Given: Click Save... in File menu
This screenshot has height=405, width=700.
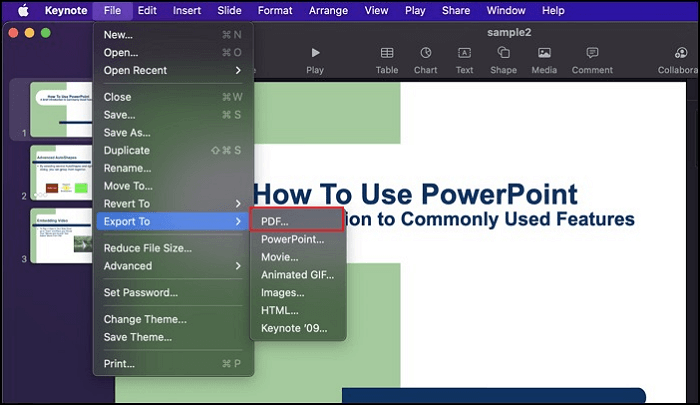Looking at the screenshot, I should point(172,115).
